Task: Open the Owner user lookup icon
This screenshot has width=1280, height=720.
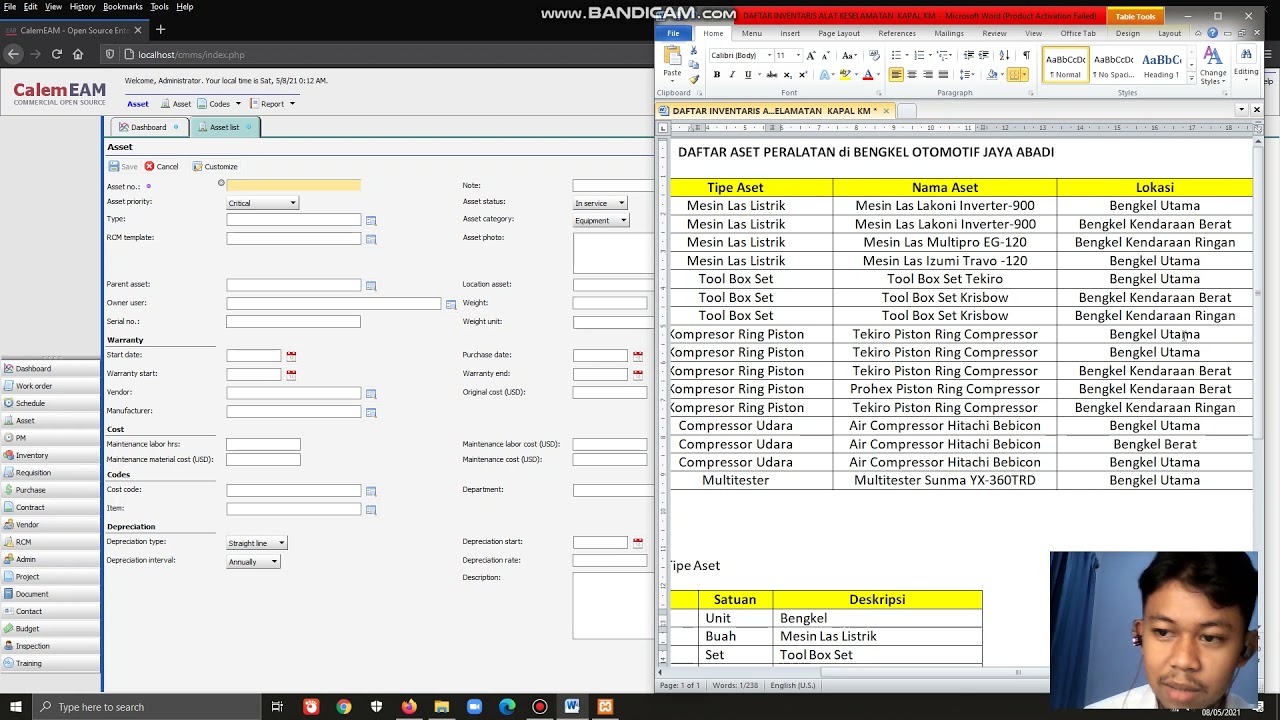Action: coord(451,304)
